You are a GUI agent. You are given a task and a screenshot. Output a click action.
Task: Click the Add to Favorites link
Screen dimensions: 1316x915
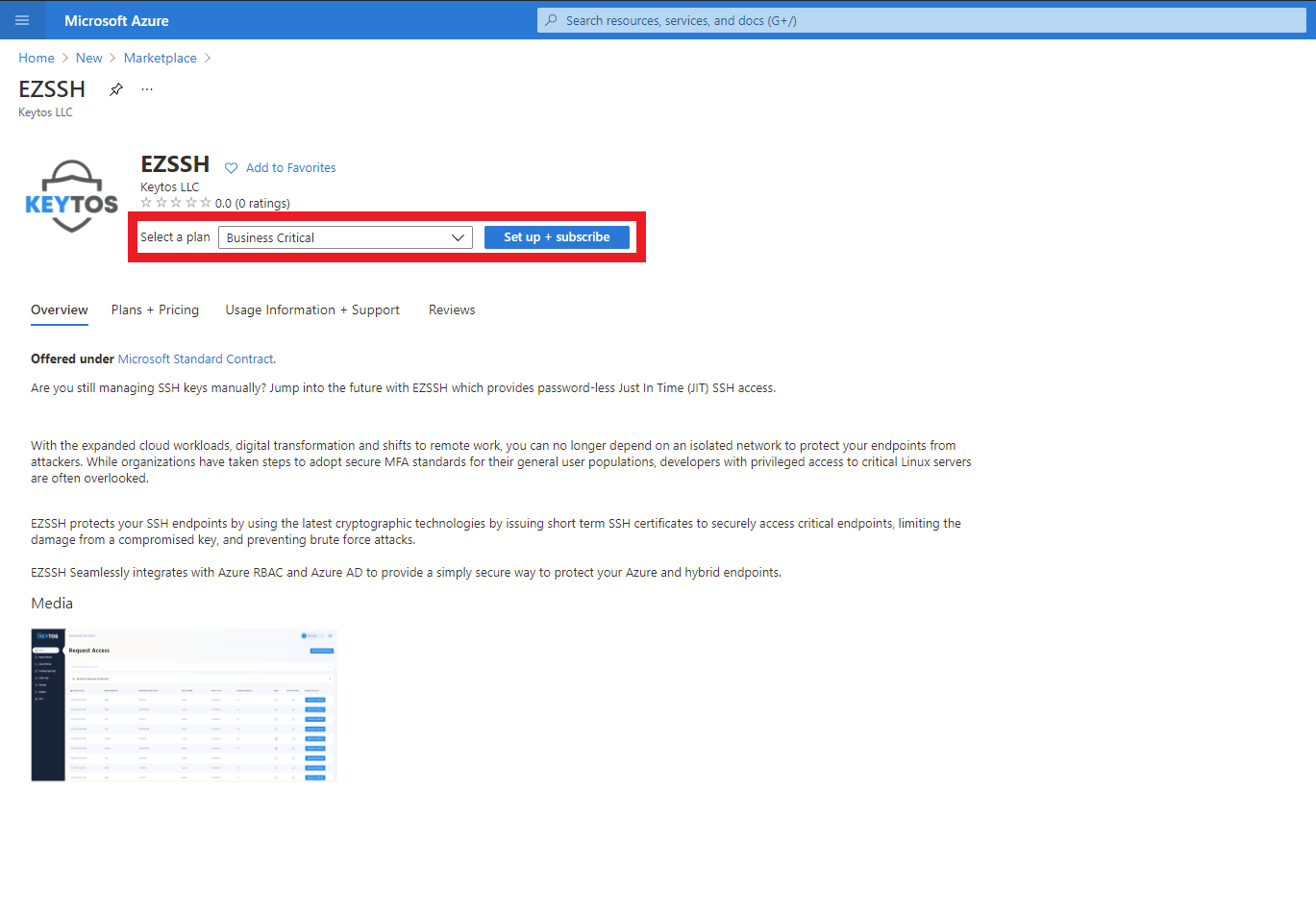(290, 168)
